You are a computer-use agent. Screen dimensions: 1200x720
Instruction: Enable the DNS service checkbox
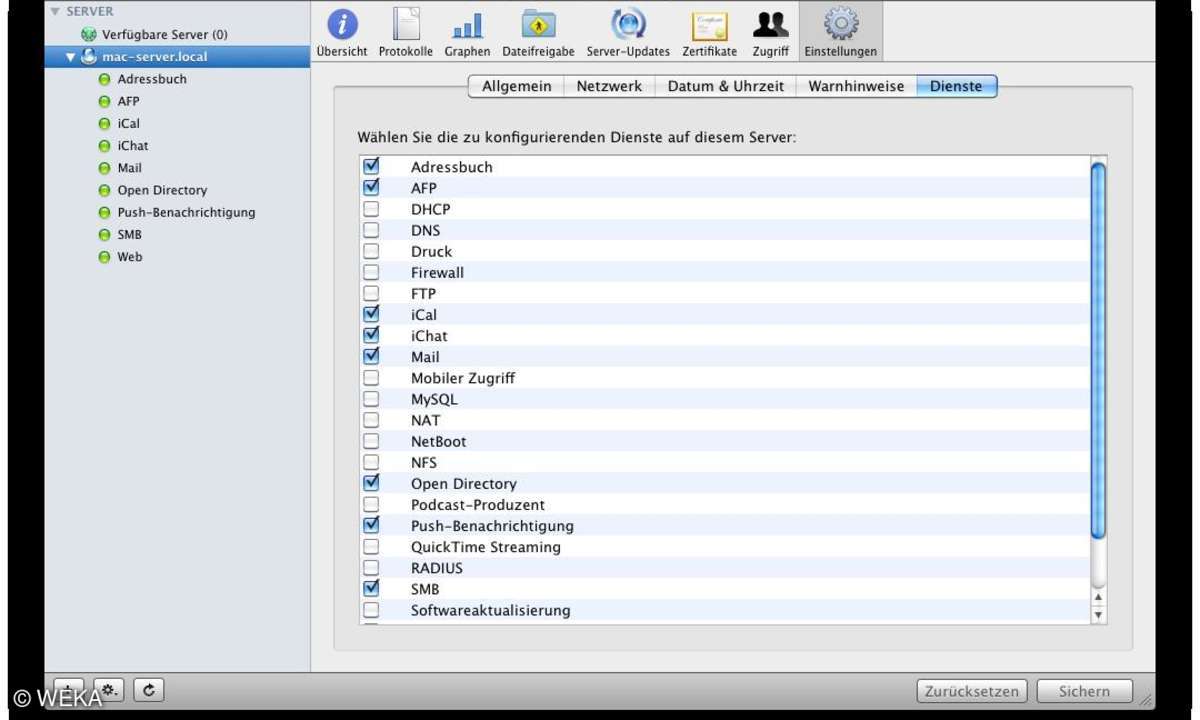pos(371,230)
